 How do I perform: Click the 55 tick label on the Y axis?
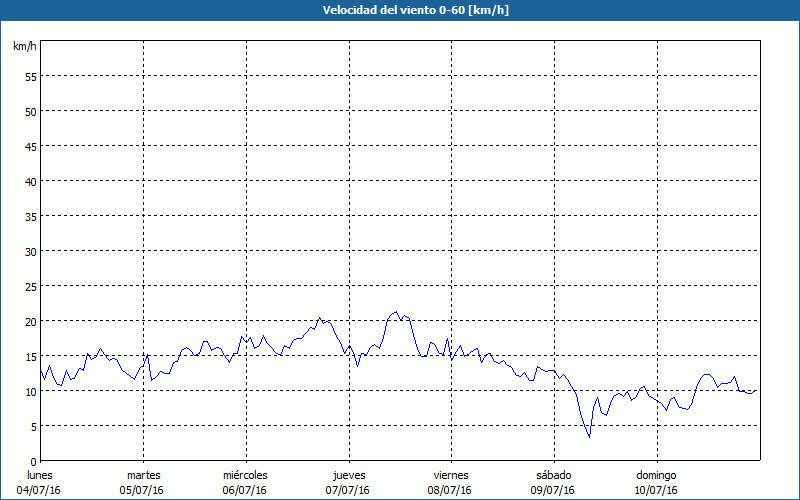(30, 76)
